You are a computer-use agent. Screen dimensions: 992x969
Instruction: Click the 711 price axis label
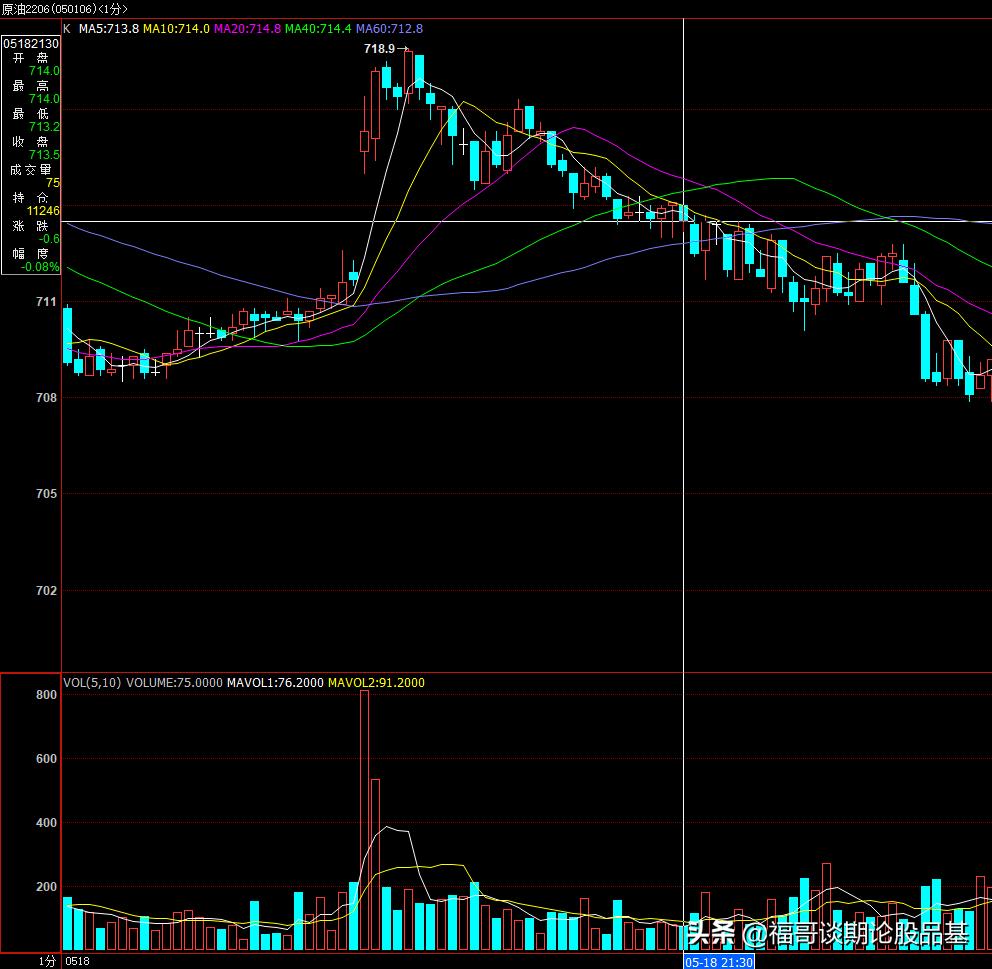pyautogui.click(x=46, y=302)
